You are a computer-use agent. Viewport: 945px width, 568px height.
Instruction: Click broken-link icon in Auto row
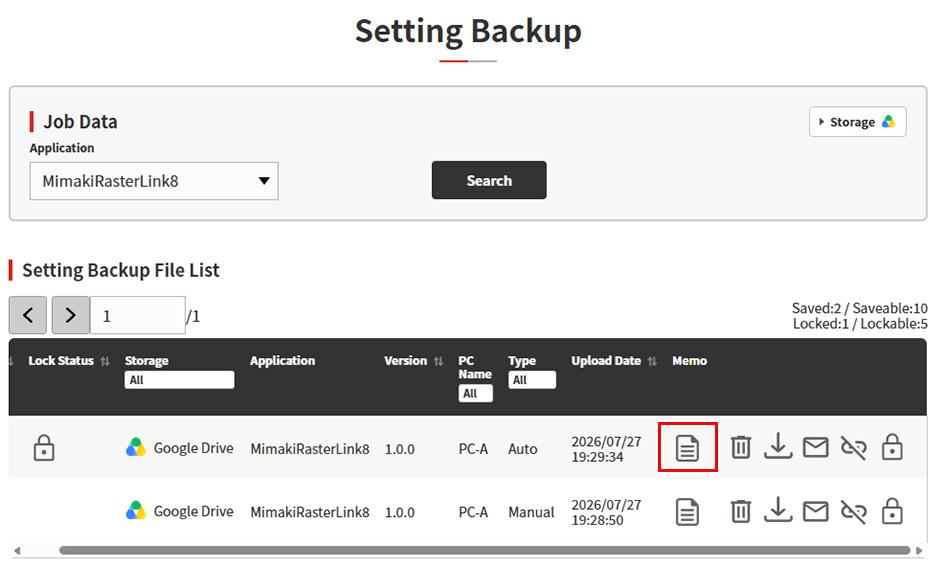tap(853, 448)
